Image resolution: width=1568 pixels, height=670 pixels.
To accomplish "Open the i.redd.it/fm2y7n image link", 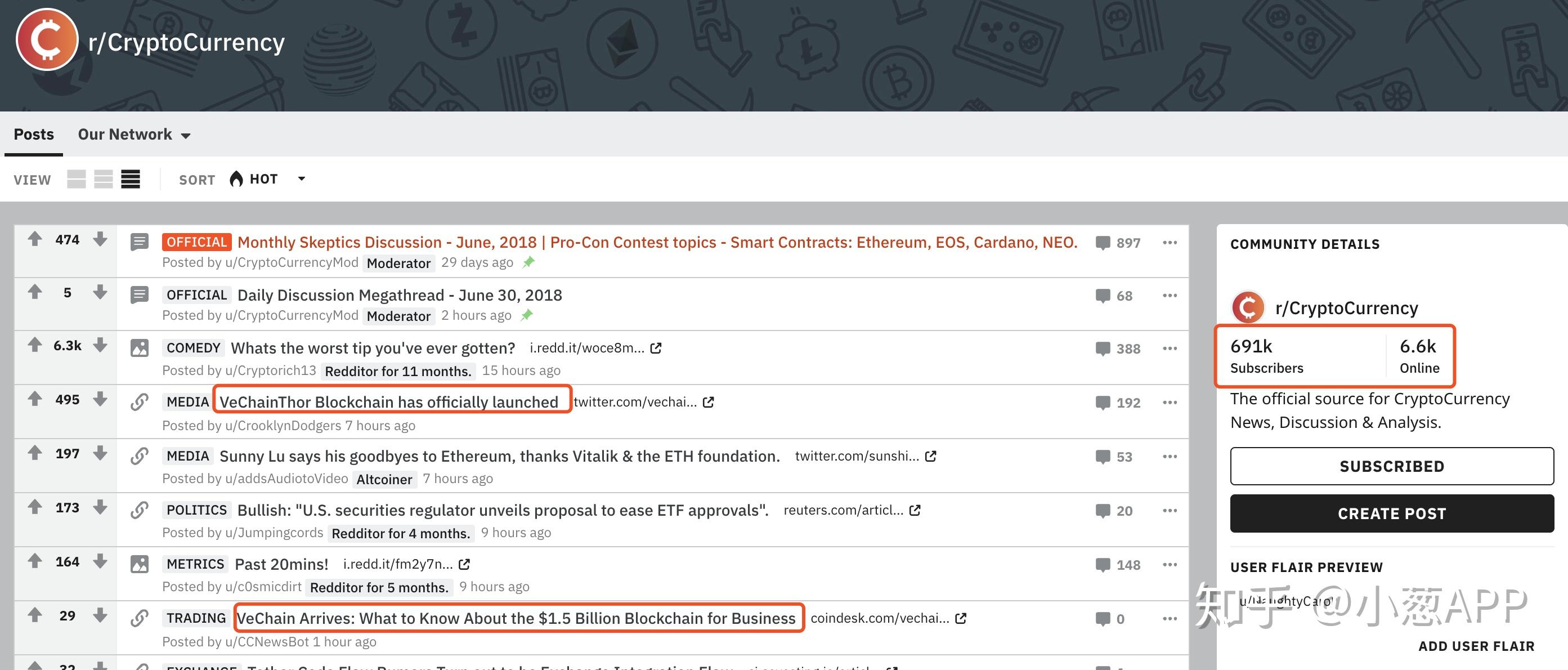I will [406, 564].
